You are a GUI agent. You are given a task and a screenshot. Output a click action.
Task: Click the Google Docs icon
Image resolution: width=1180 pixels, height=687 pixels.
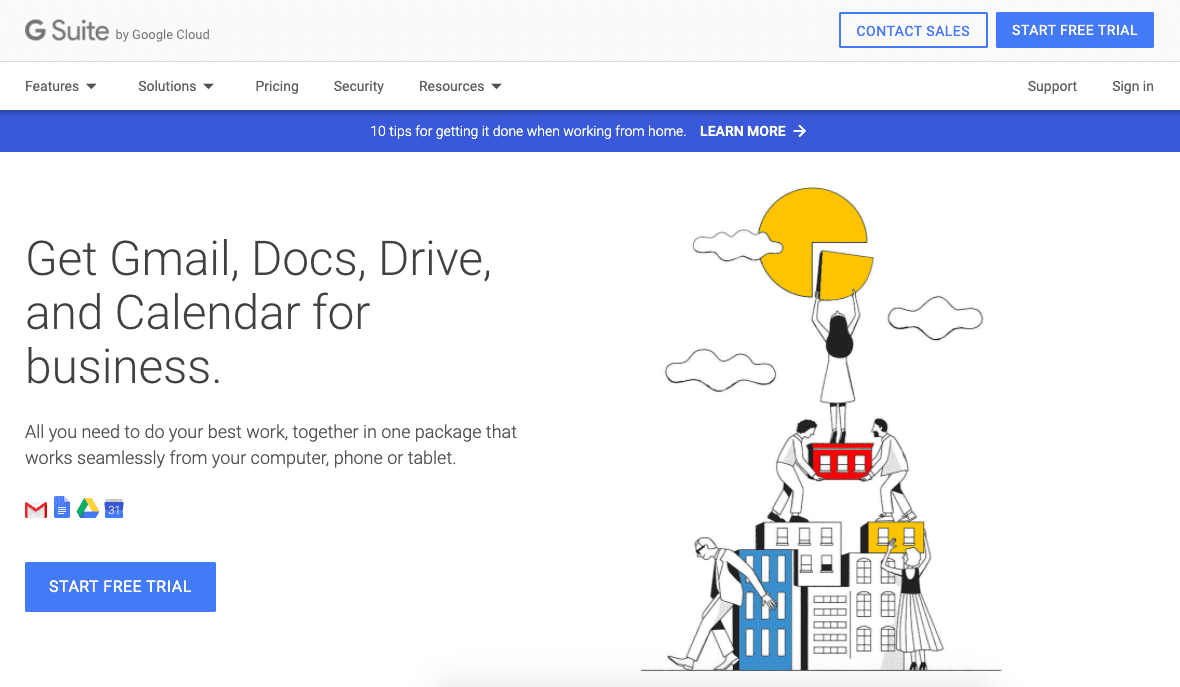pos(62,508)
